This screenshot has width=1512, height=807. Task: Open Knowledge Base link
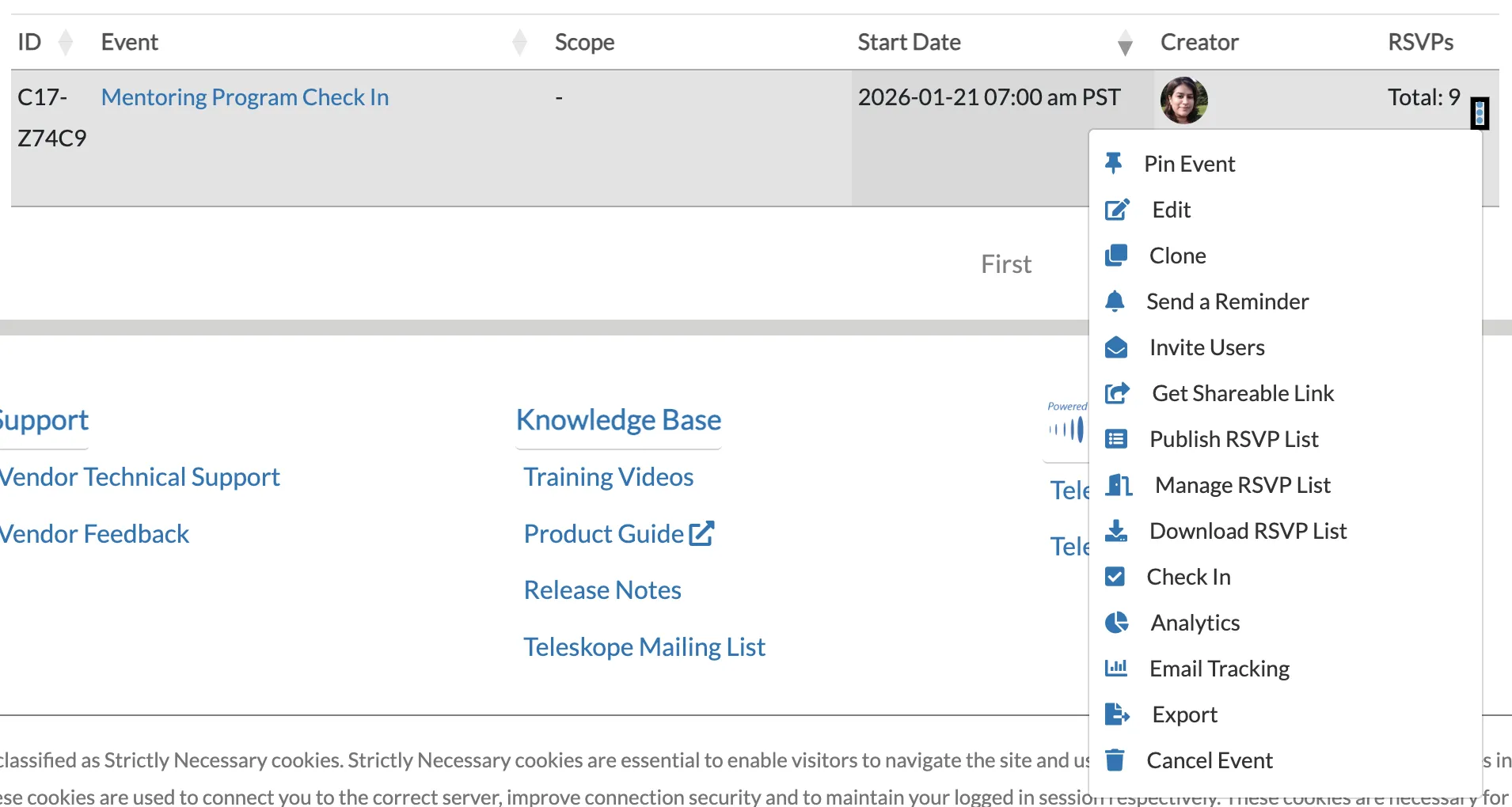tap(618, 419)
